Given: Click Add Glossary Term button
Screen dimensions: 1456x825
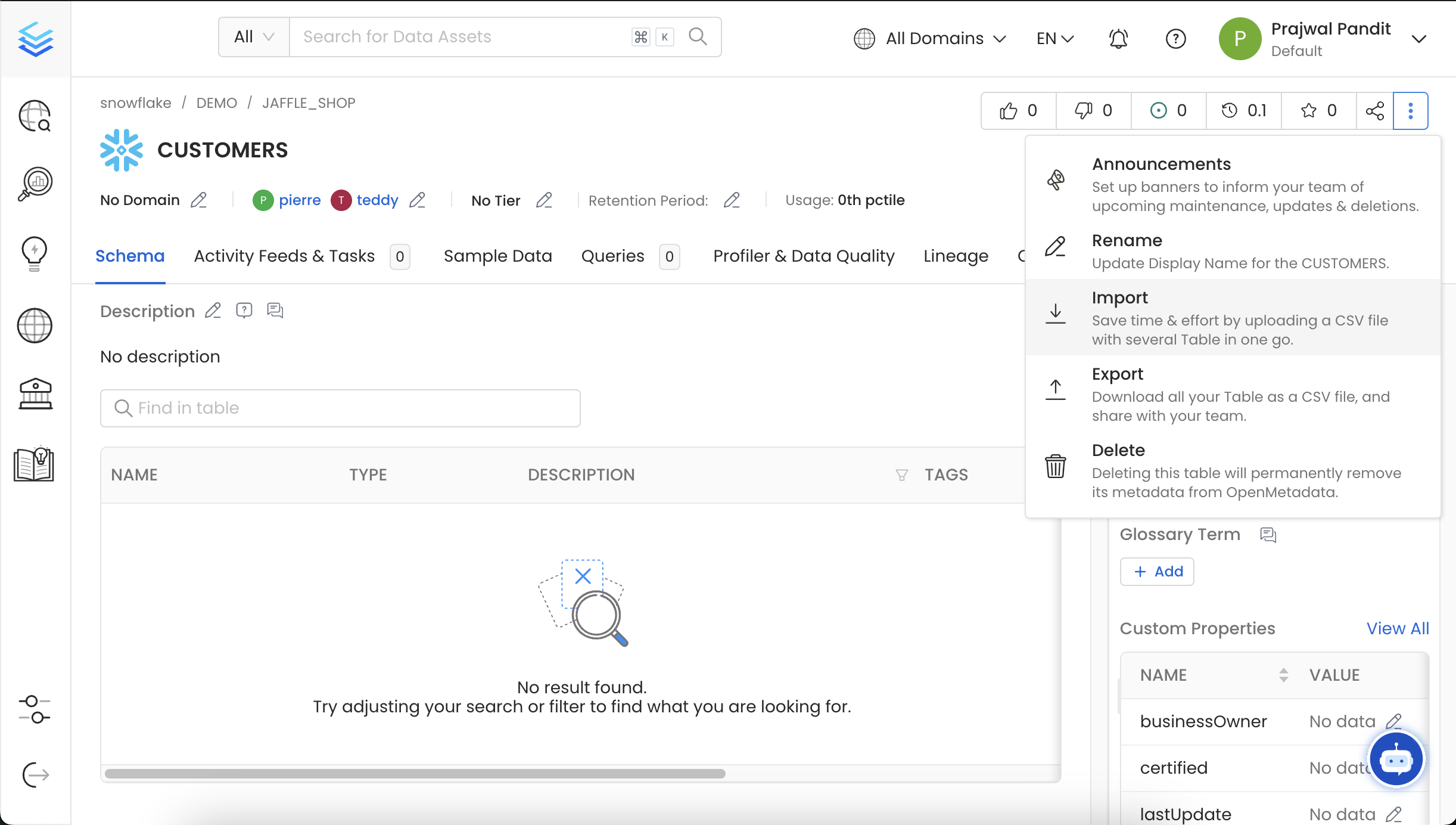Looking at the screenshot, I should point(1157,572).
